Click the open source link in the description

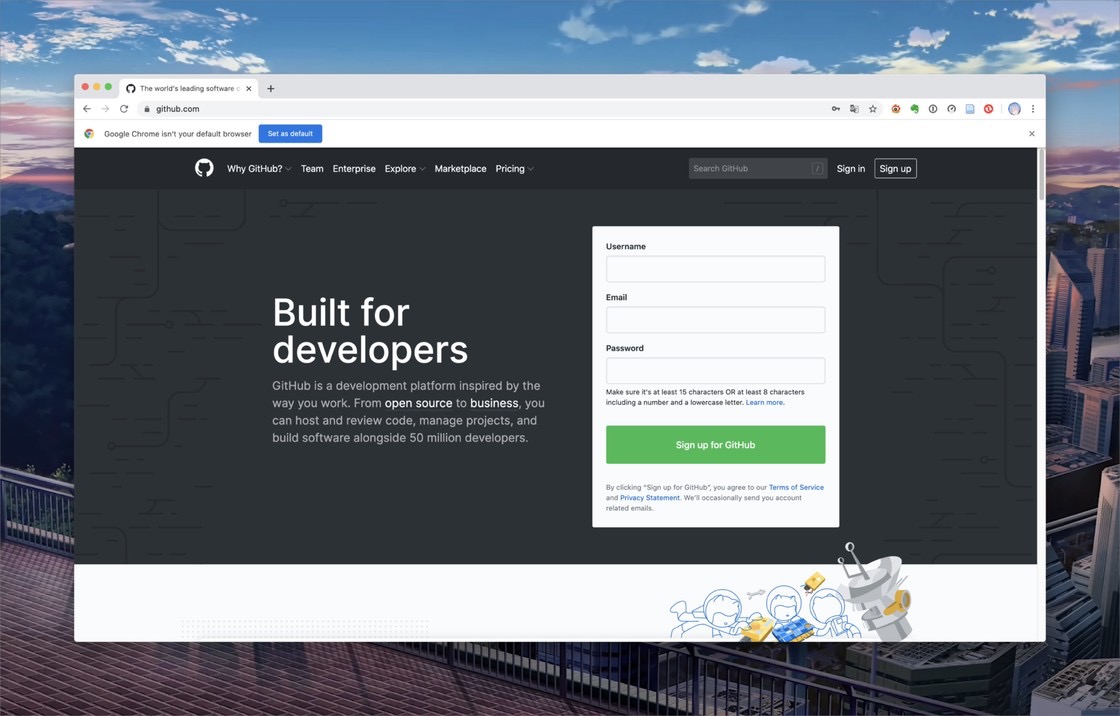click(419, 403)
